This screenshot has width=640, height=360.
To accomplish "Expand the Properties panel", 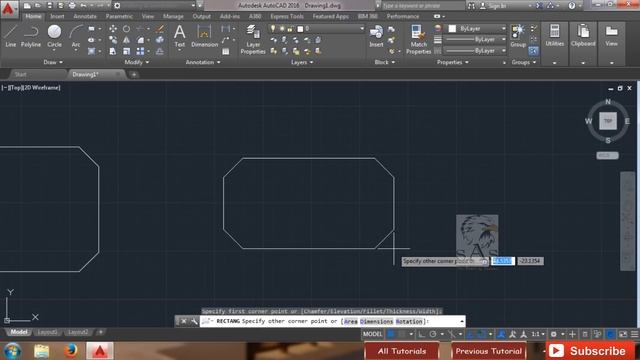I will [453, 62].
